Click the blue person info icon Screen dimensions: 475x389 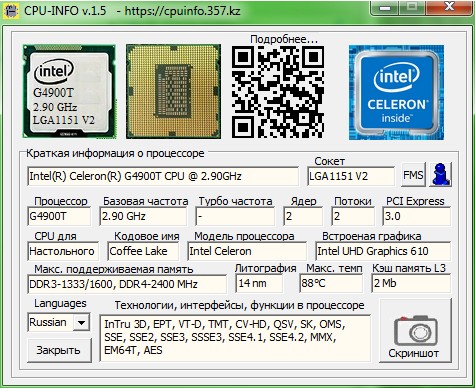pyautogui.click(x=441, y=174)
